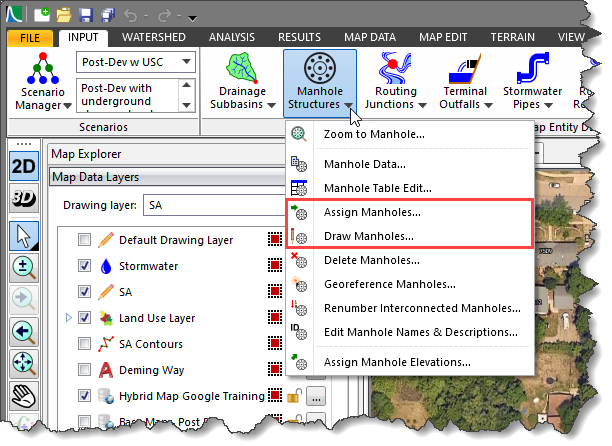Select the pan hand tool

click(24, 396)
